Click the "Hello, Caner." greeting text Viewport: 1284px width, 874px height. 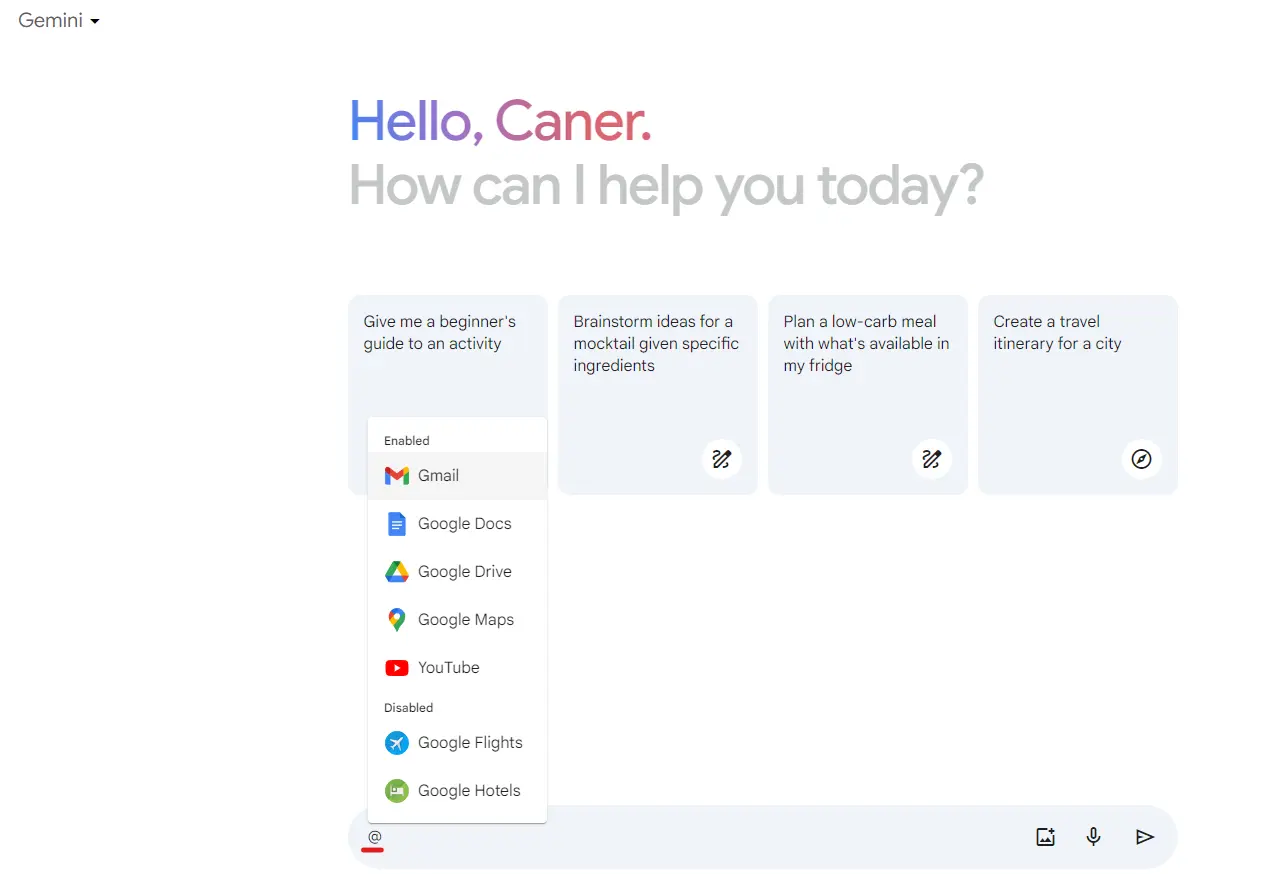(x=500, y=121)
